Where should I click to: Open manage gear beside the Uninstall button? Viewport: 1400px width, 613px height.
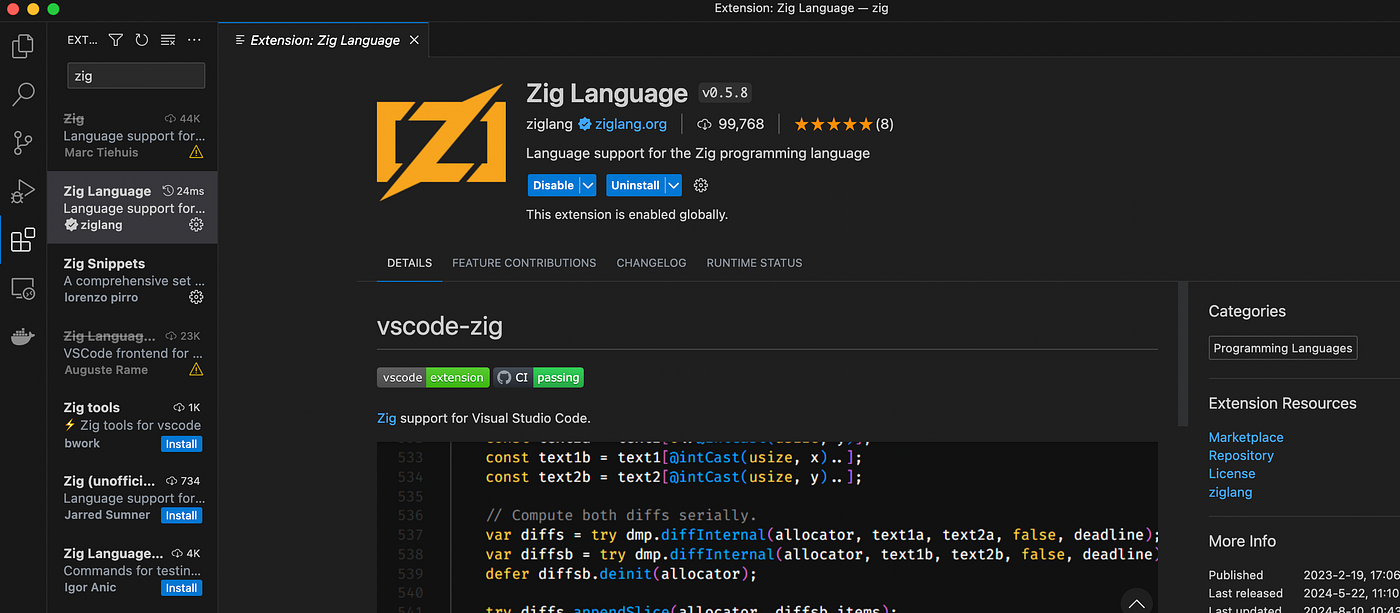[x=701, y=185]
